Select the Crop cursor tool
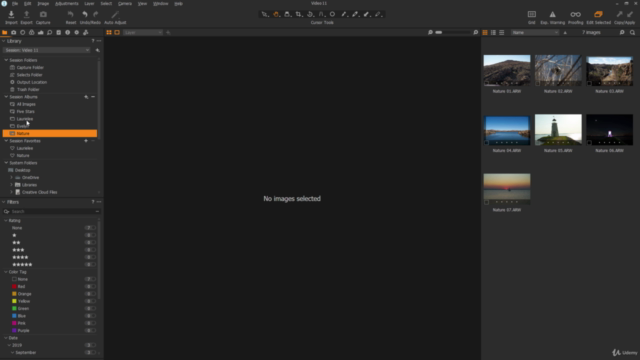 coord(299,14)
